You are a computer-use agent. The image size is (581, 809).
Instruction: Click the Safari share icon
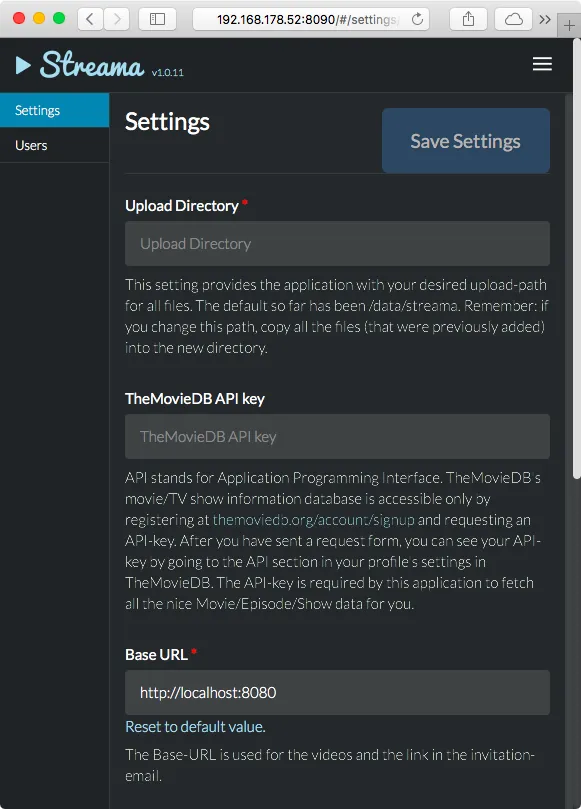[470, 19]
